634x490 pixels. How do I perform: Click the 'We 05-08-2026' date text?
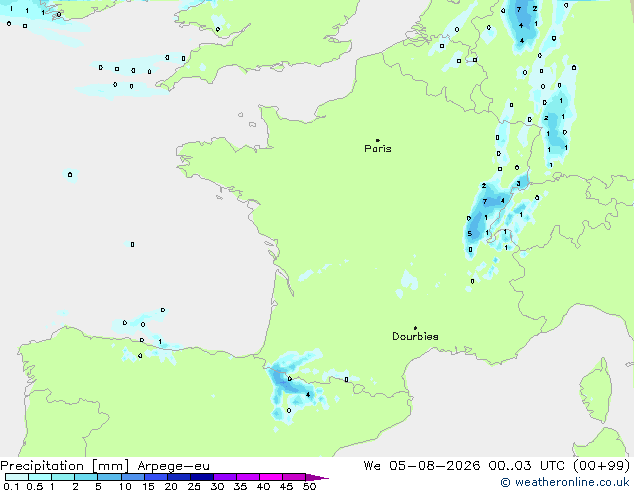point(422,466)
